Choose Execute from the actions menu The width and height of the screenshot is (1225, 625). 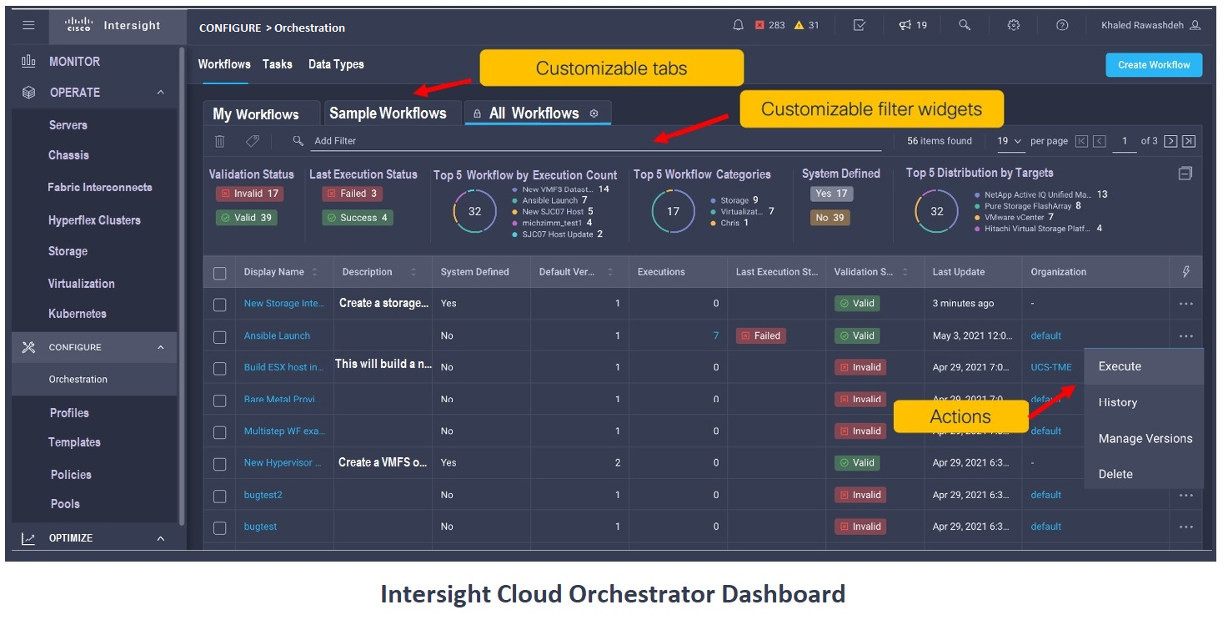click(1120, 367)
